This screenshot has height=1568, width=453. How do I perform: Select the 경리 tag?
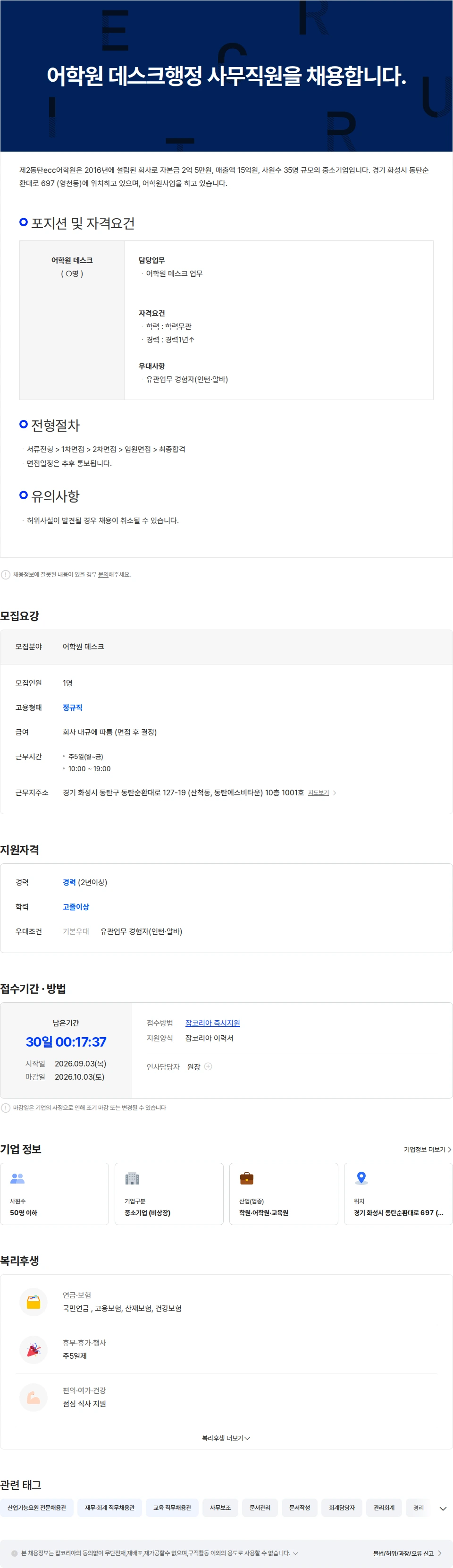[x=419, y=1507]
